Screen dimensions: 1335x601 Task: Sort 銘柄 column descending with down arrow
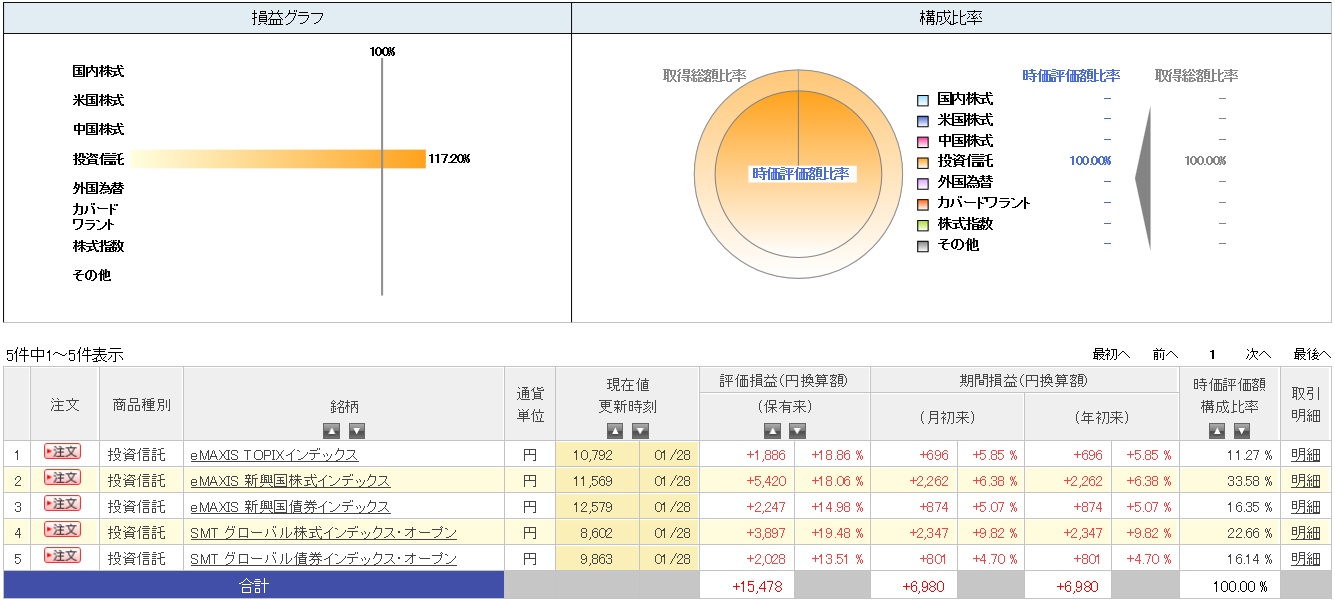click(x=357, y=431)
